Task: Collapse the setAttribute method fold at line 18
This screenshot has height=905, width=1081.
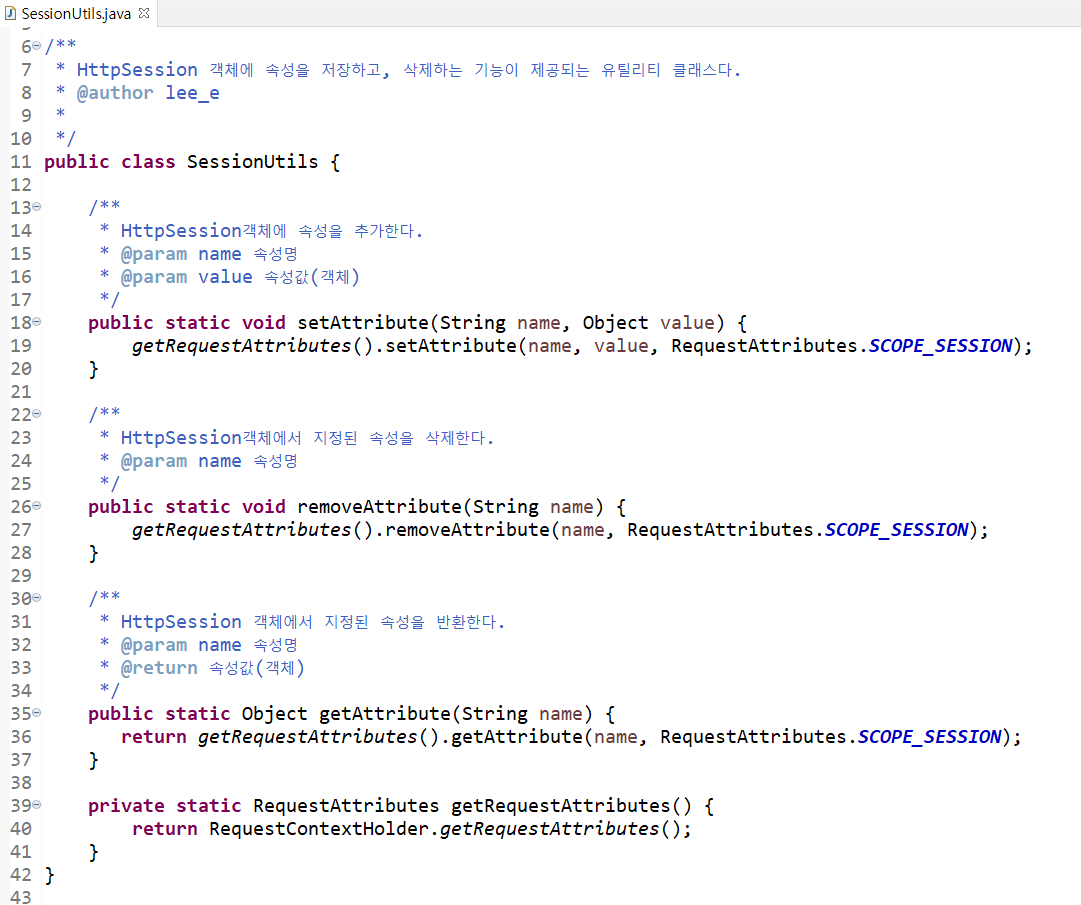Action: tap(37, 322)
